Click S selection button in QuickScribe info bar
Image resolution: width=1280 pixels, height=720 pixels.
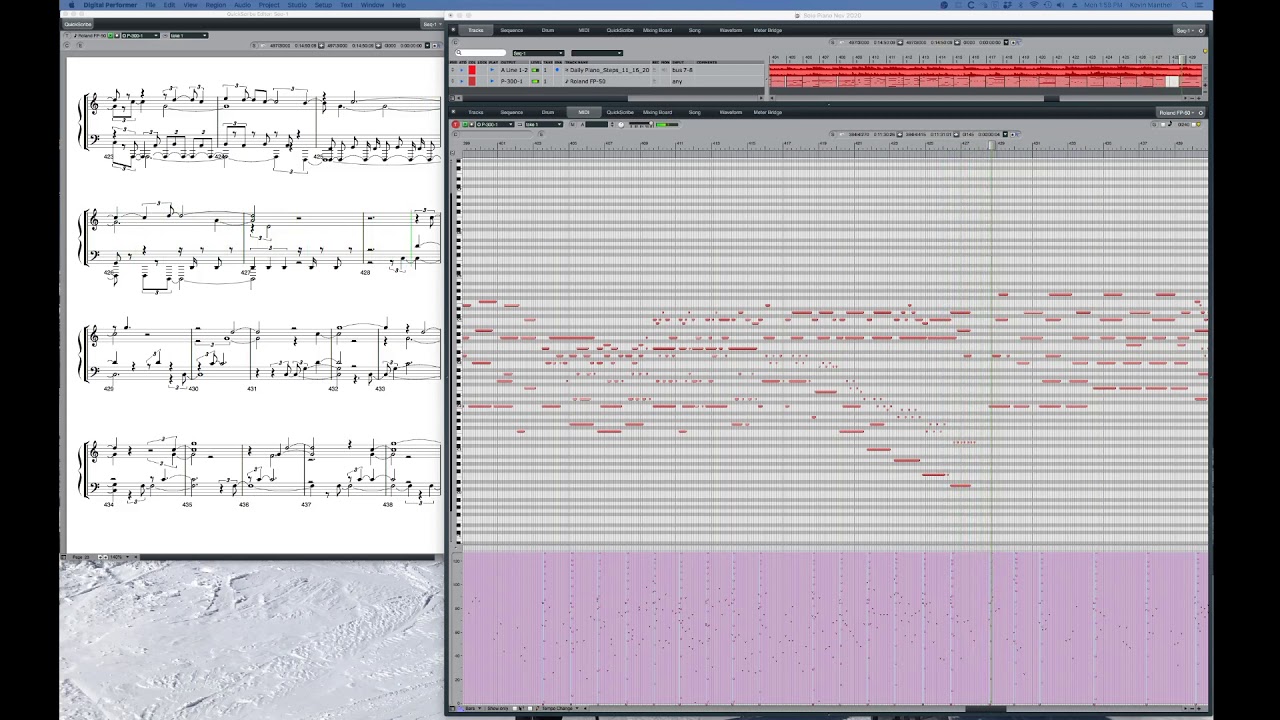(254, 46)
